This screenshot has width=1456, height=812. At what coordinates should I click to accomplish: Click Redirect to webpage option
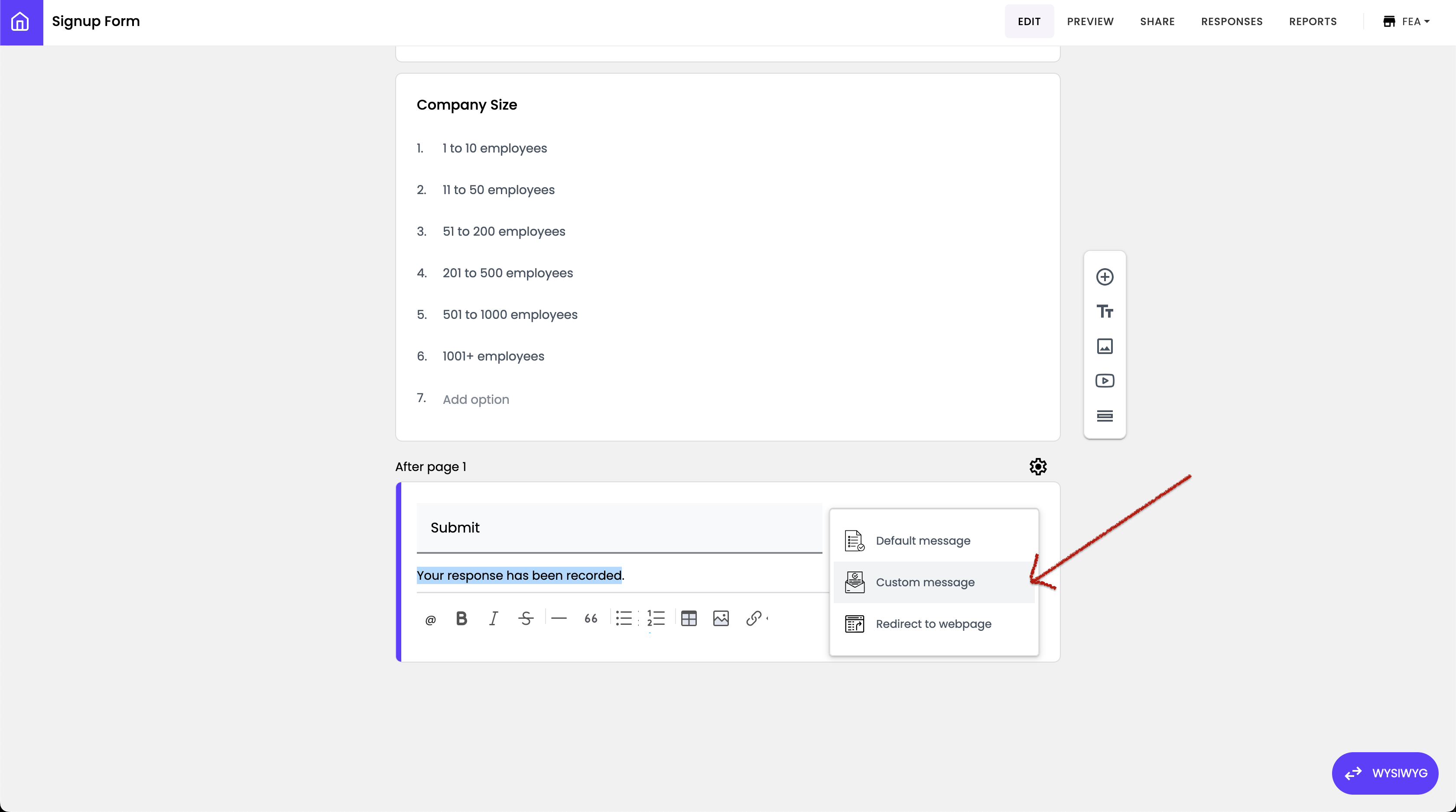(x=934, y=623)
